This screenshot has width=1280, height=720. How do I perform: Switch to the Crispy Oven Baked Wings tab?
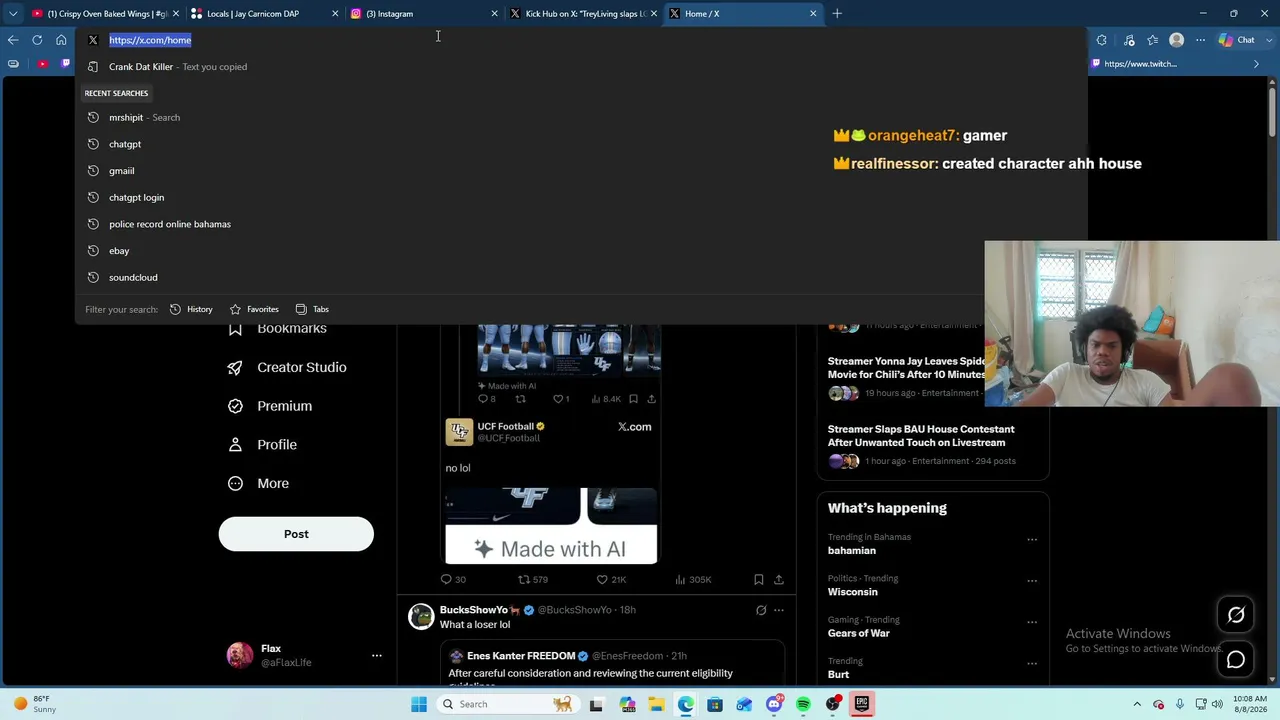105,14
